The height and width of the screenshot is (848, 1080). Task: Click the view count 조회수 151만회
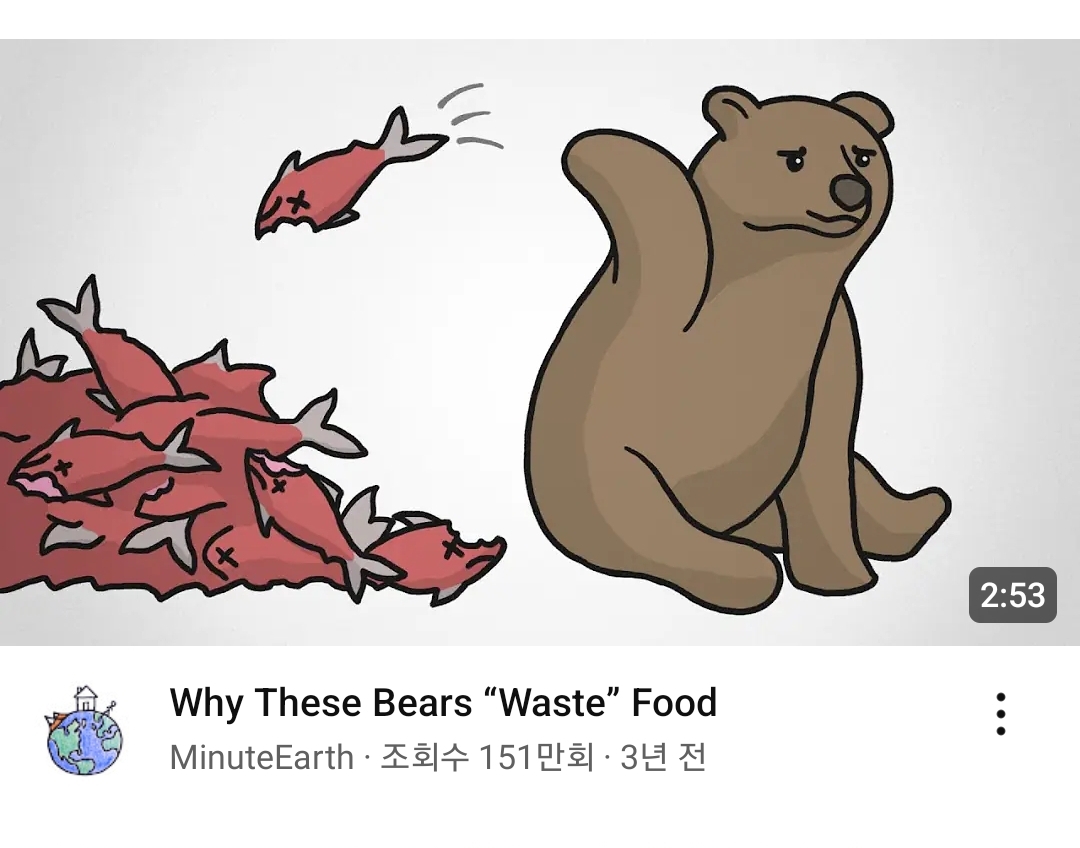point(488,758)
